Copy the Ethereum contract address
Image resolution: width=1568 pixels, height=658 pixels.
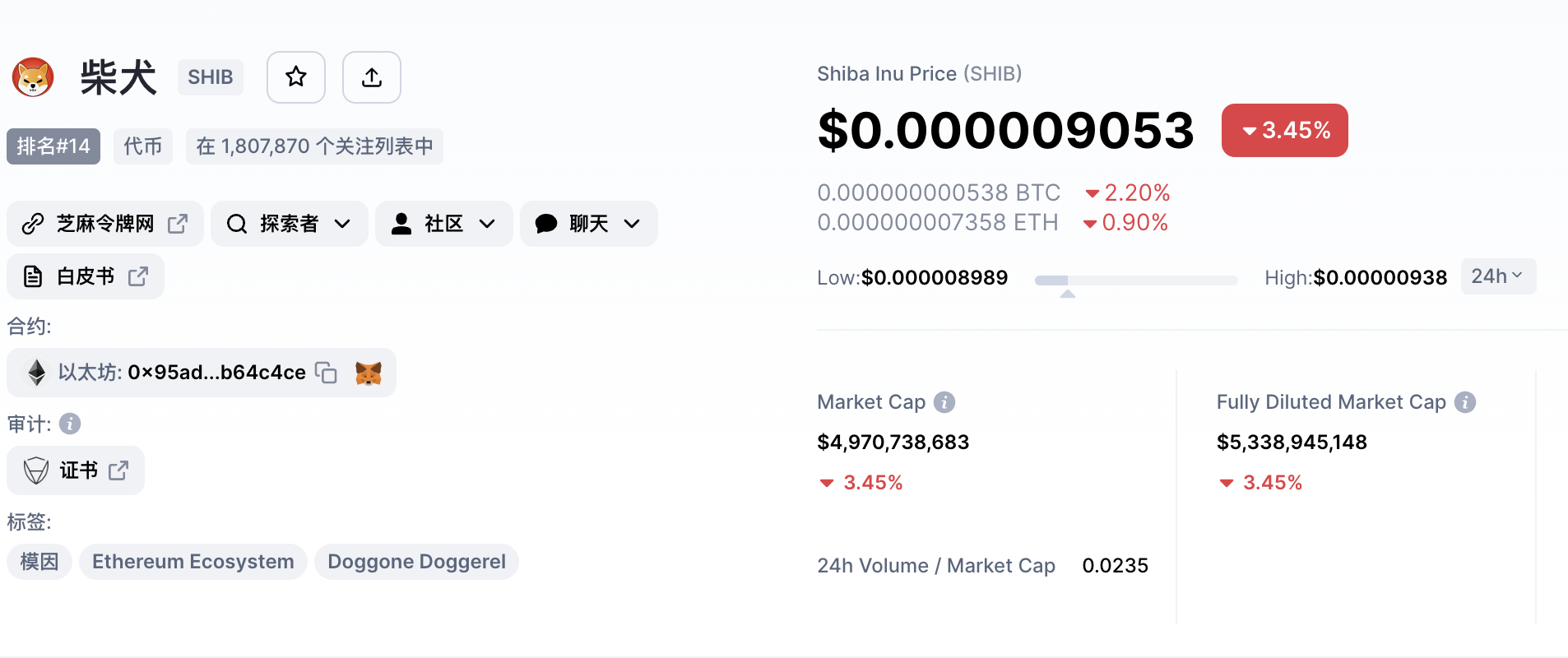pyautogui.click(x=326, y=373)
